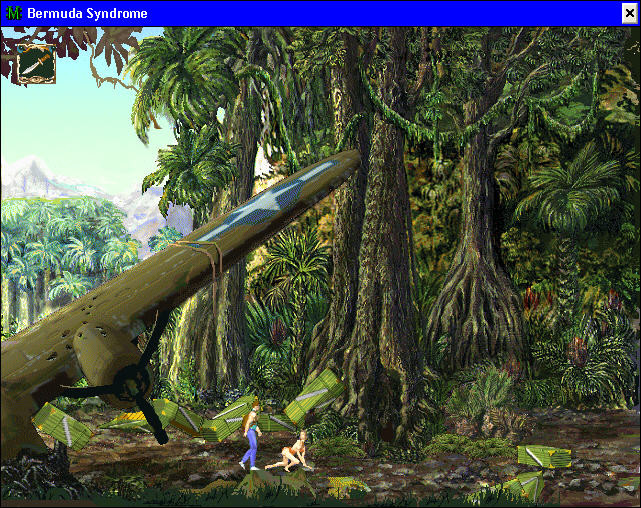Click the green M application icon

click(x=14, y=13)
